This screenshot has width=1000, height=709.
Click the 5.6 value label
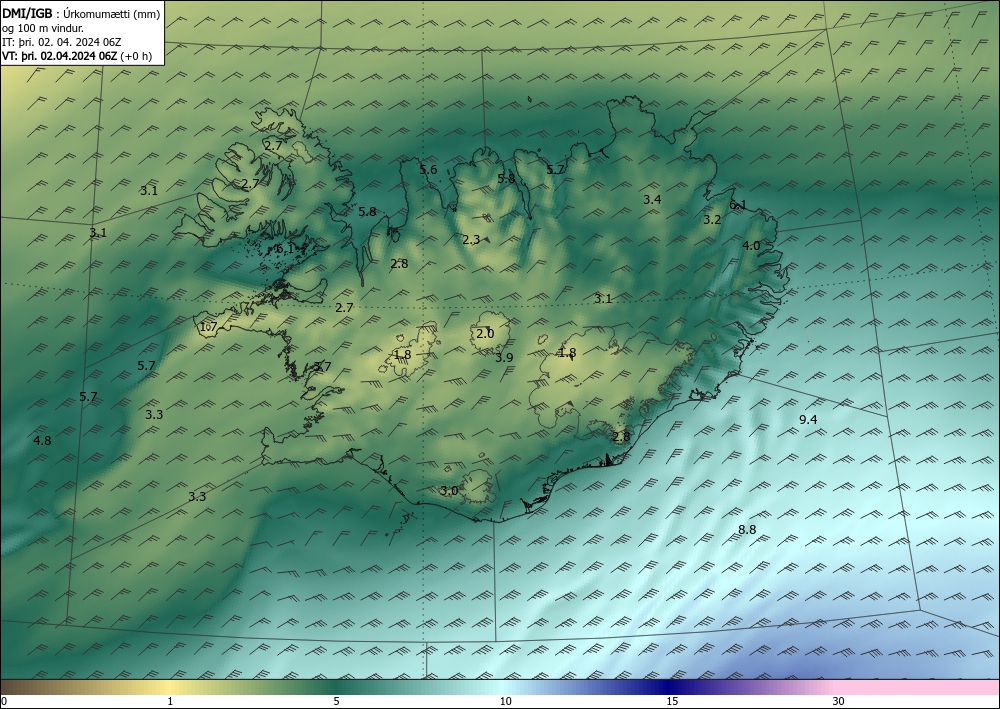tap(428, 170)
